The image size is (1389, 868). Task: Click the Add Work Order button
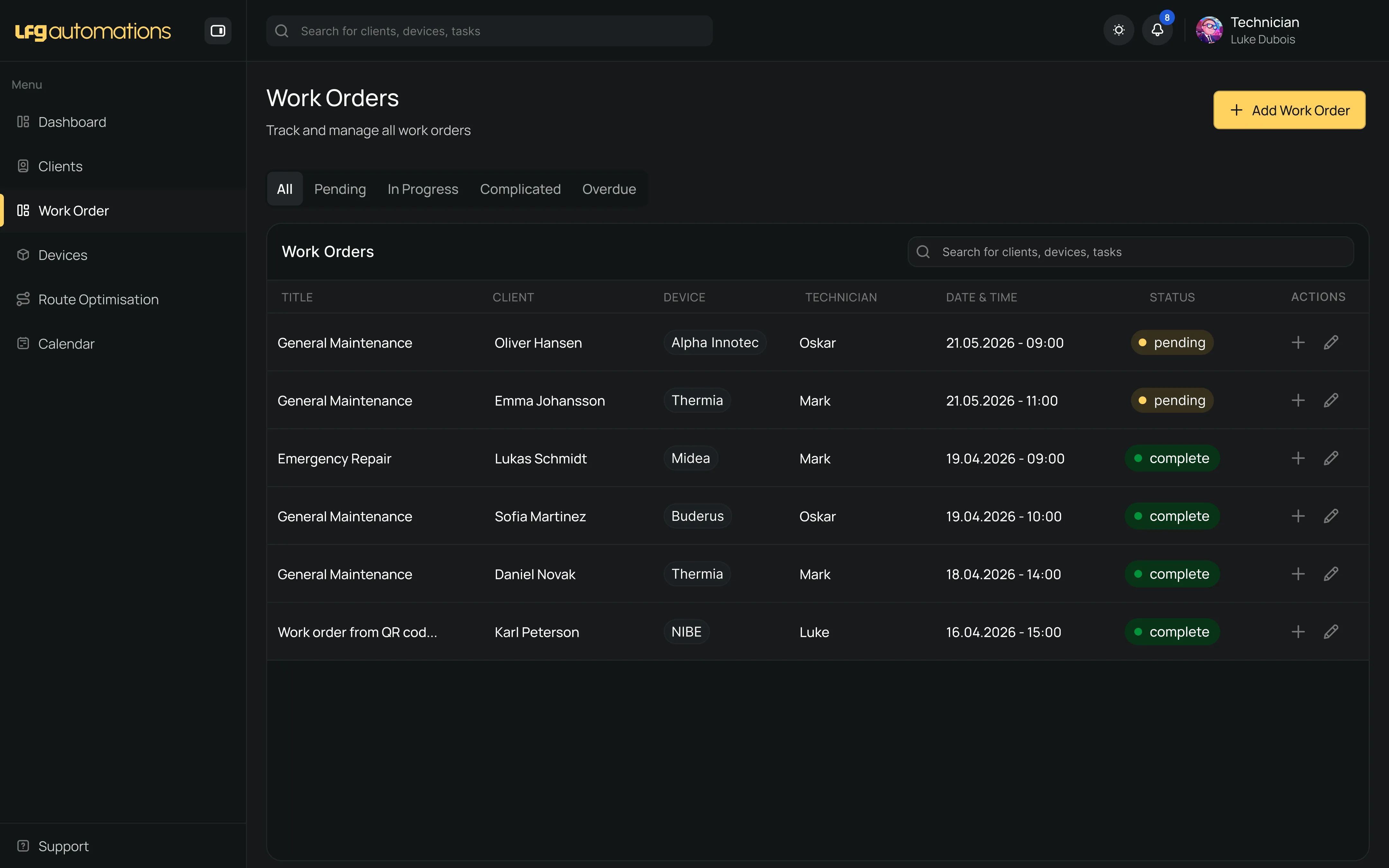(1289, 110)
